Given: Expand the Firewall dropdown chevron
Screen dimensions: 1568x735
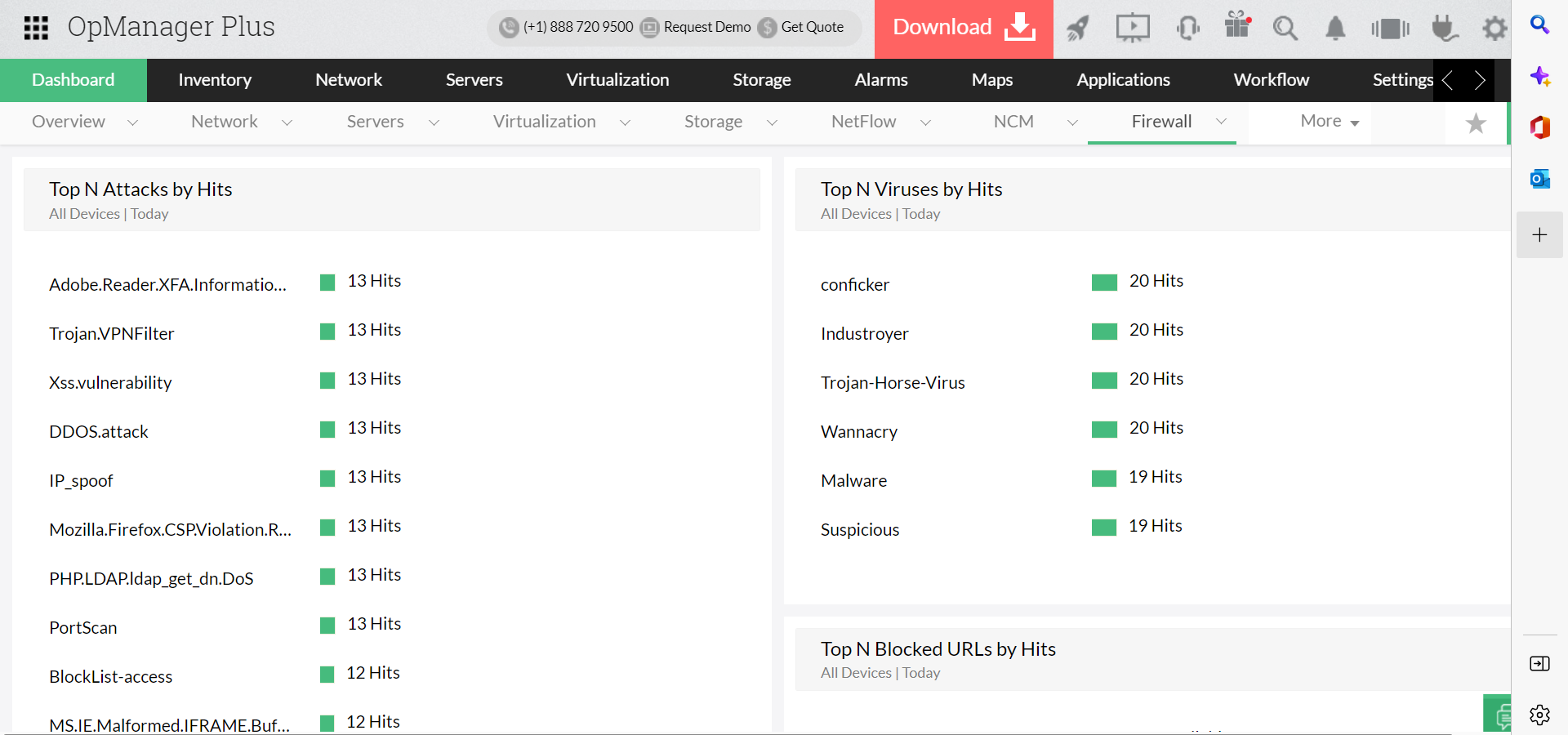Looking at the screenshot, I should click(1221, 122).
